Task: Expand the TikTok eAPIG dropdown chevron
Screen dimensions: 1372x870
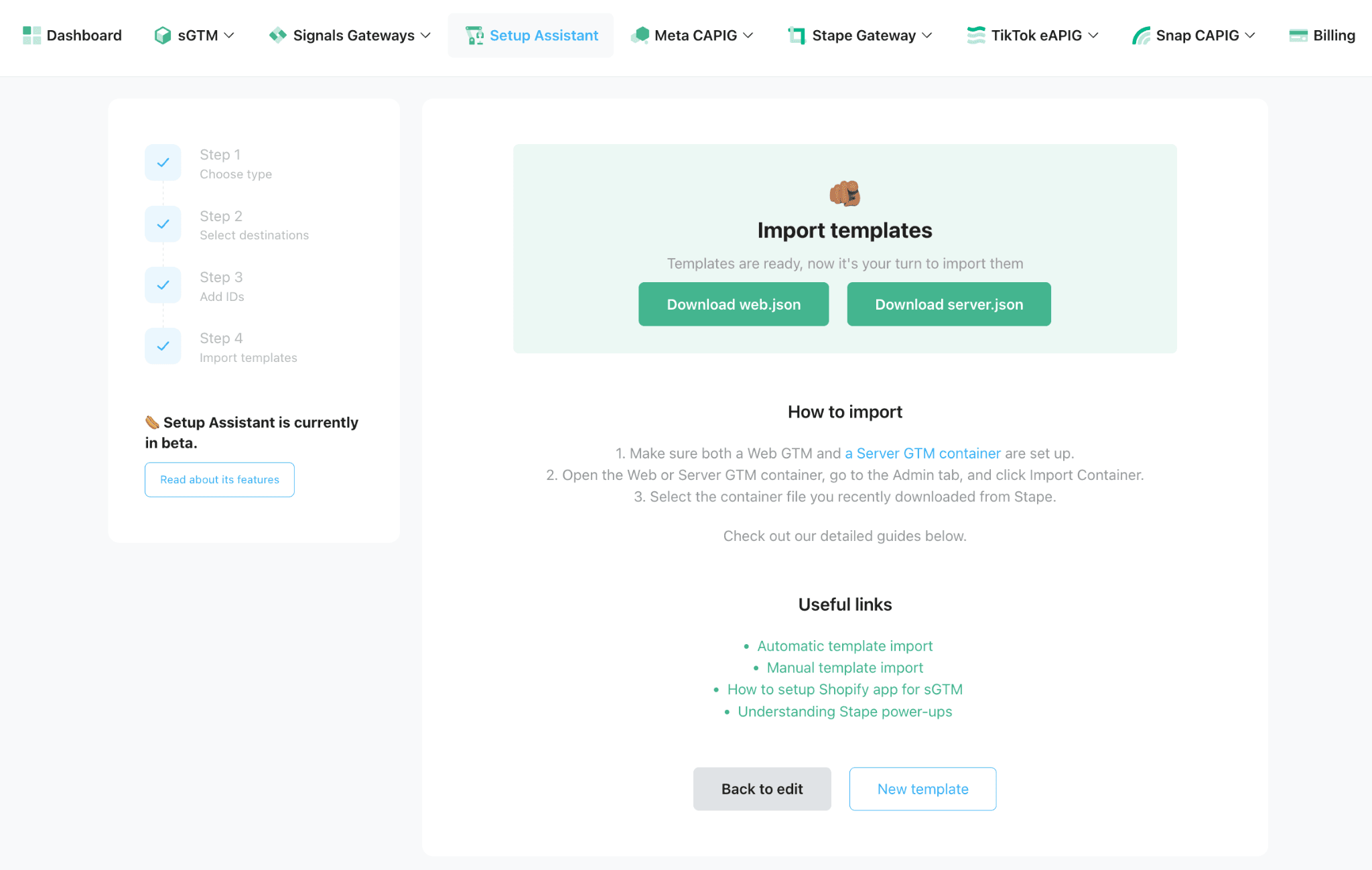Action: (x=1093, y=36)
